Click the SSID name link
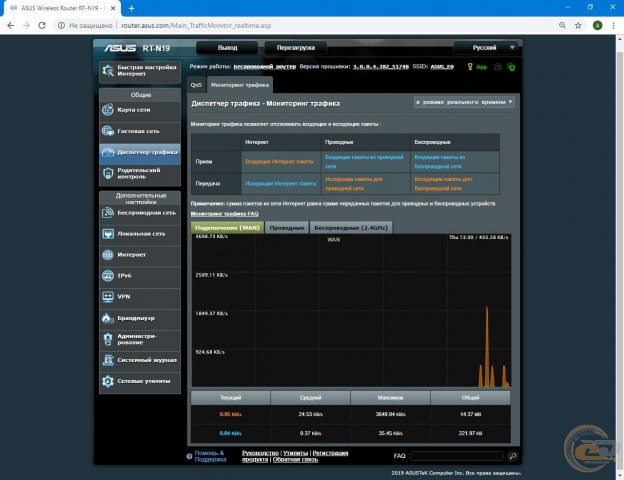The width and height of the screenshot is (624, 480). [x=442, y=66]
